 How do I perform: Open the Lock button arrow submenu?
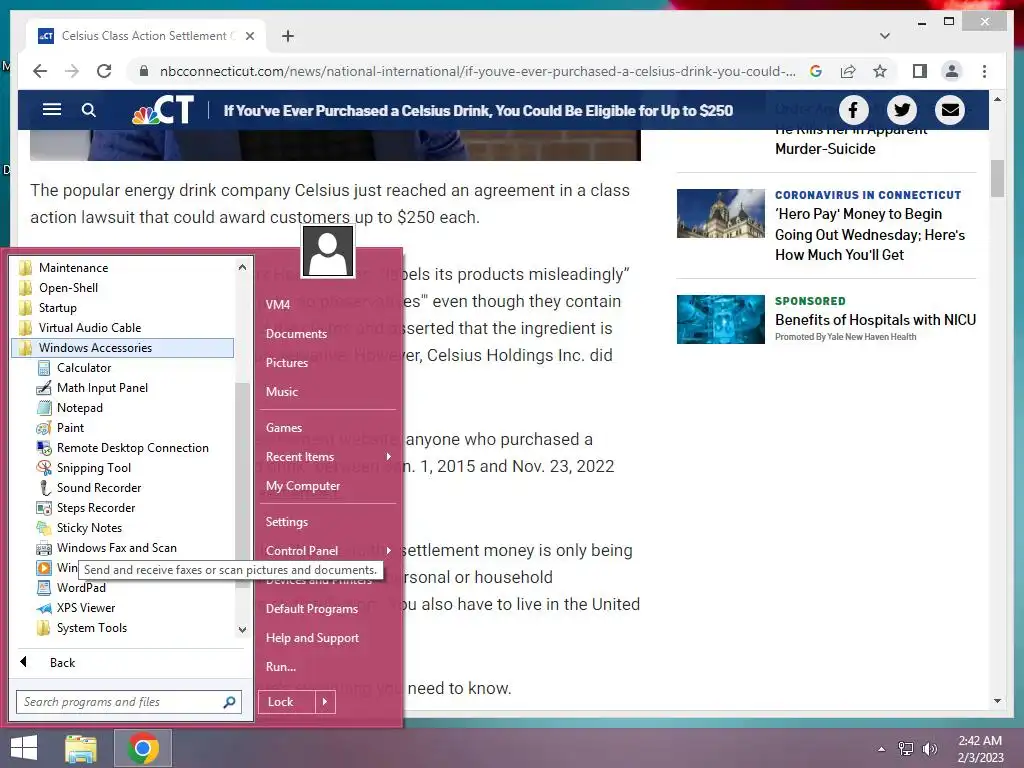[325, 702]
